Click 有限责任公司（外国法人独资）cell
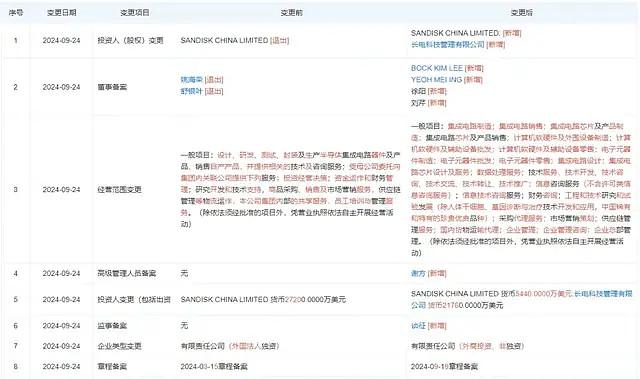This screenshot has width=640, height=379. 231,346
